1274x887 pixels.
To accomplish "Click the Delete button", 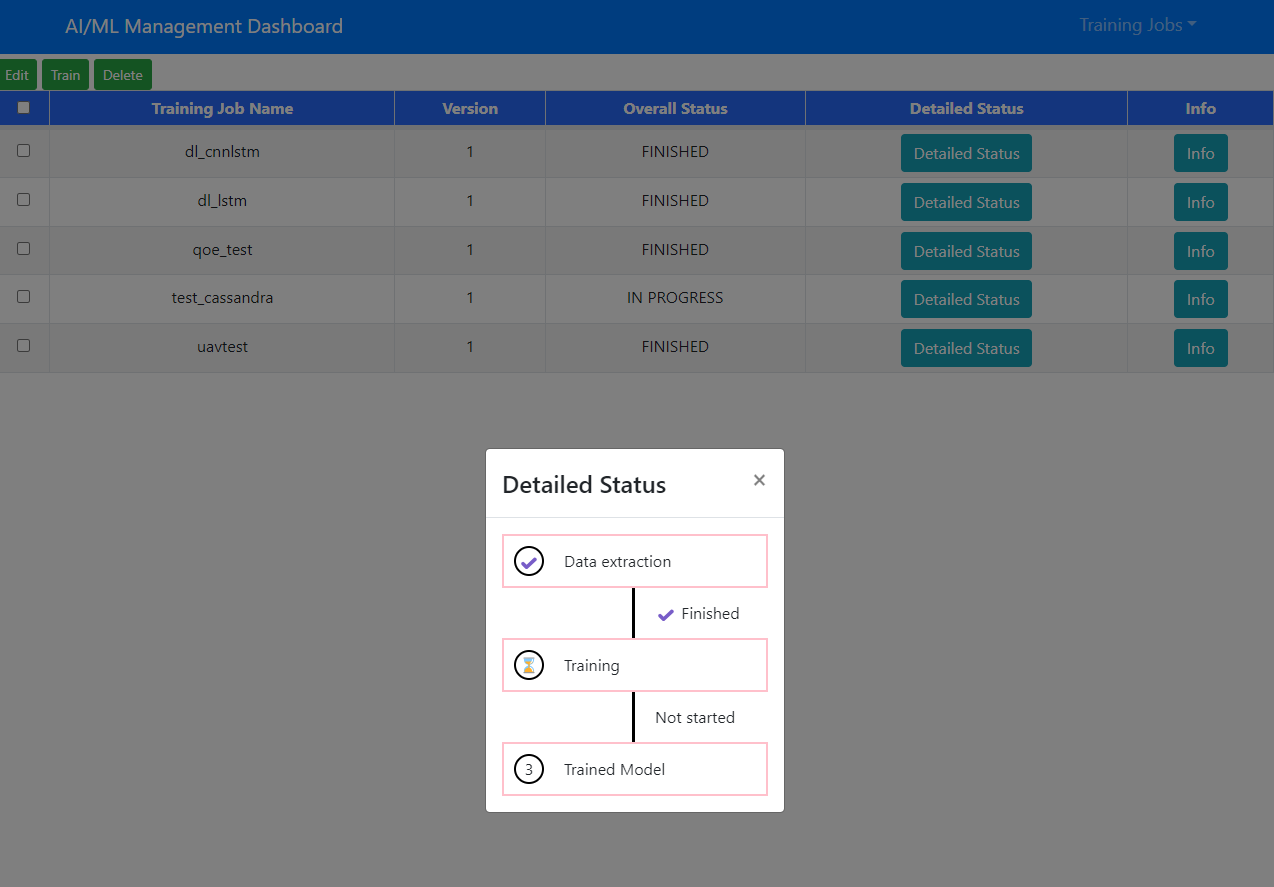I will pos(123,75).
